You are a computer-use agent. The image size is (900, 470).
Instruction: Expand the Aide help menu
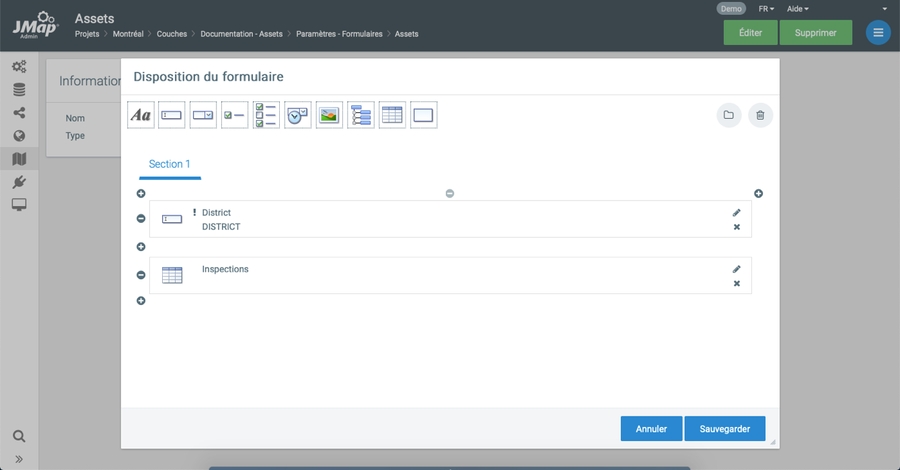(x=797, y=8)
